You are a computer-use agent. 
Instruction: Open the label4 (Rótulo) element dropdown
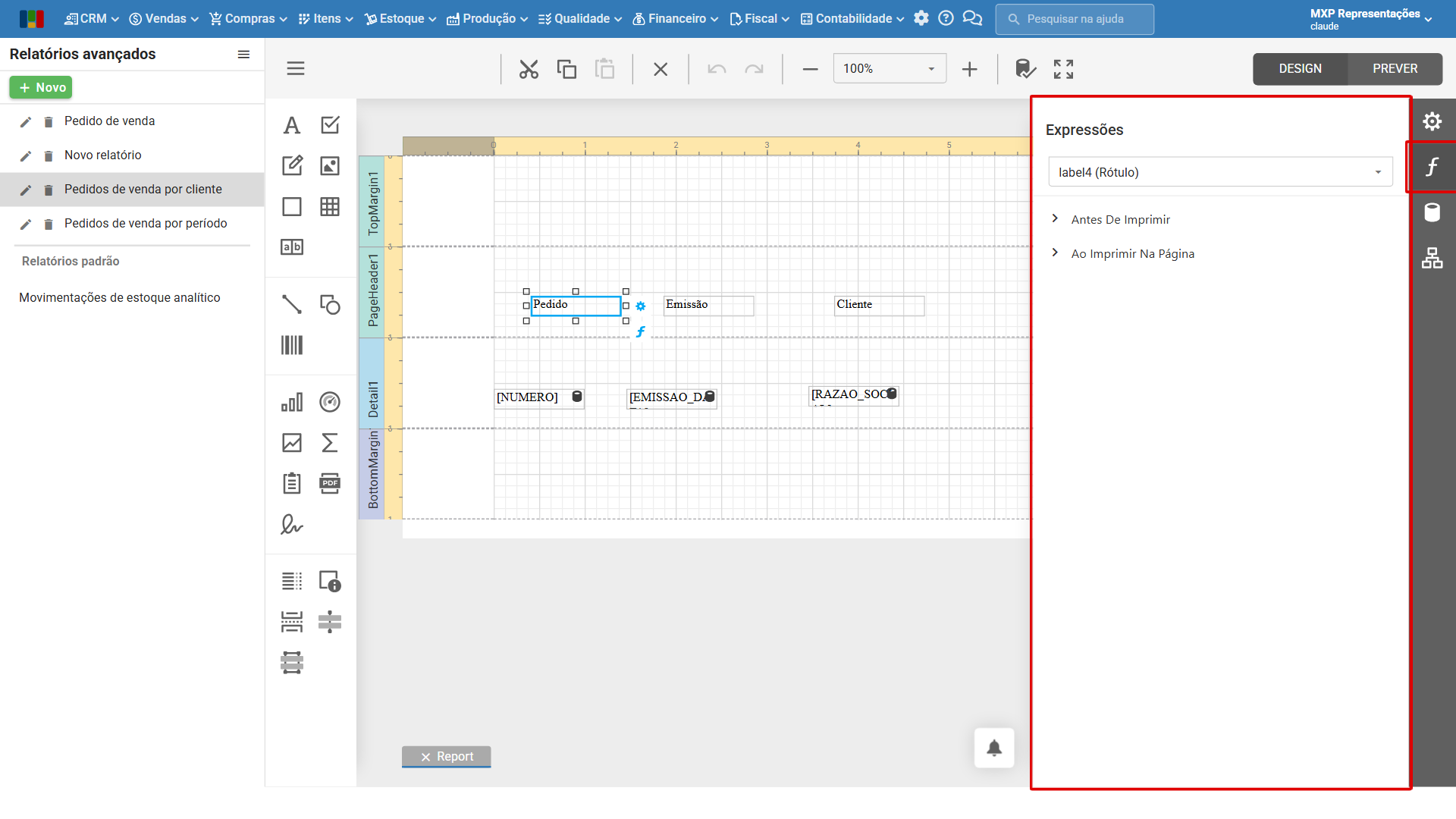(x=1220, y=172)
